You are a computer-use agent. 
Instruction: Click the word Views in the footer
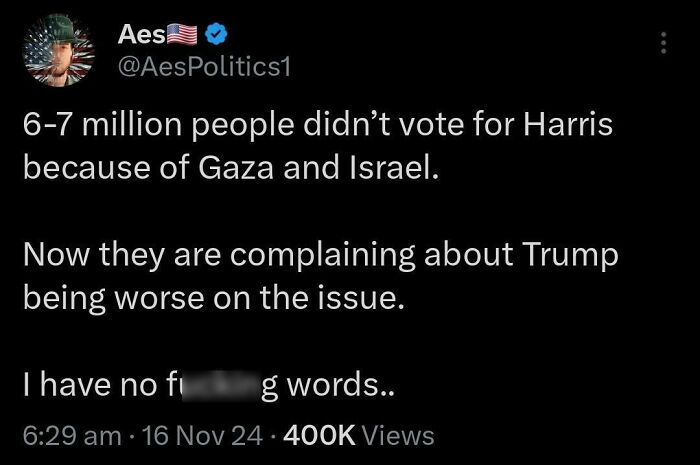coord(400,436)
